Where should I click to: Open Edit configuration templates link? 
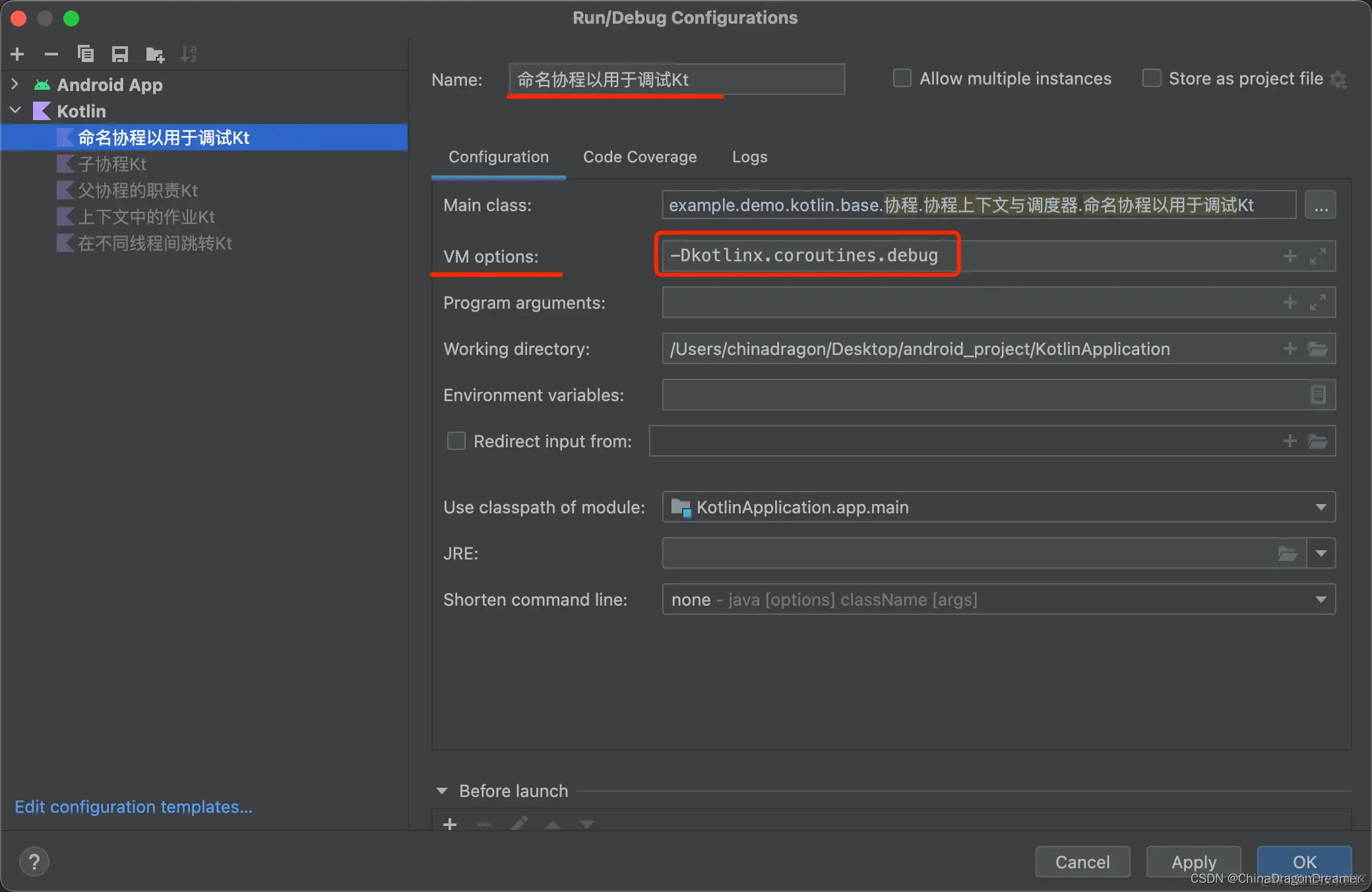133,807
